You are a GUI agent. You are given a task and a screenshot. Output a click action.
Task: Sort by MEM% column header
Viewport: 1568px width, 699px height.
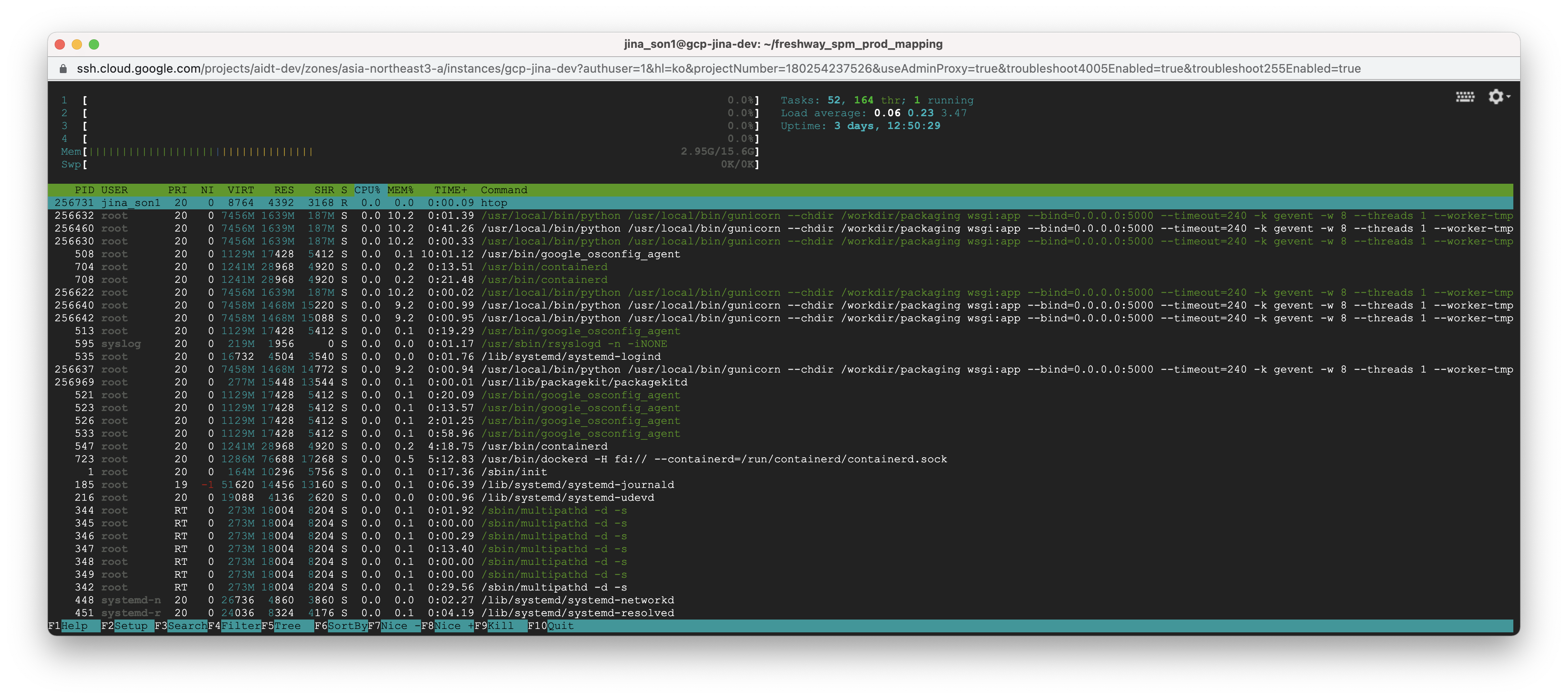coord(400,190)
